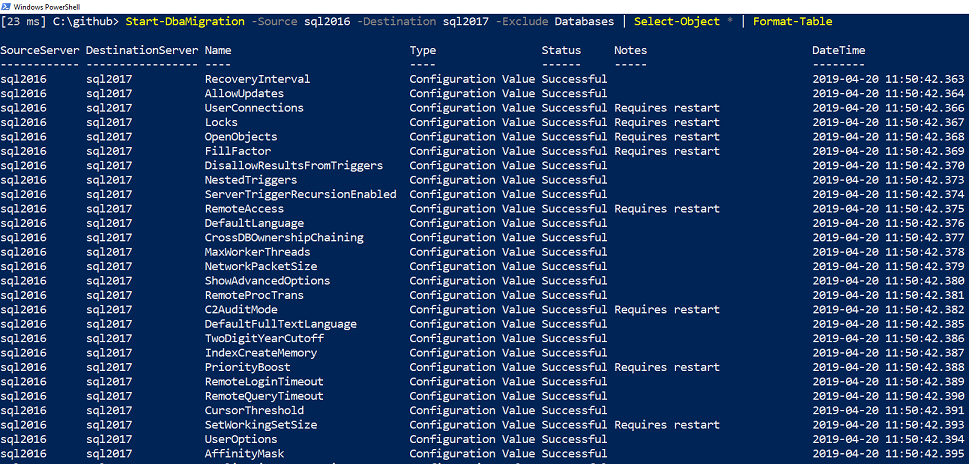Click the DateTime column header

842,50
